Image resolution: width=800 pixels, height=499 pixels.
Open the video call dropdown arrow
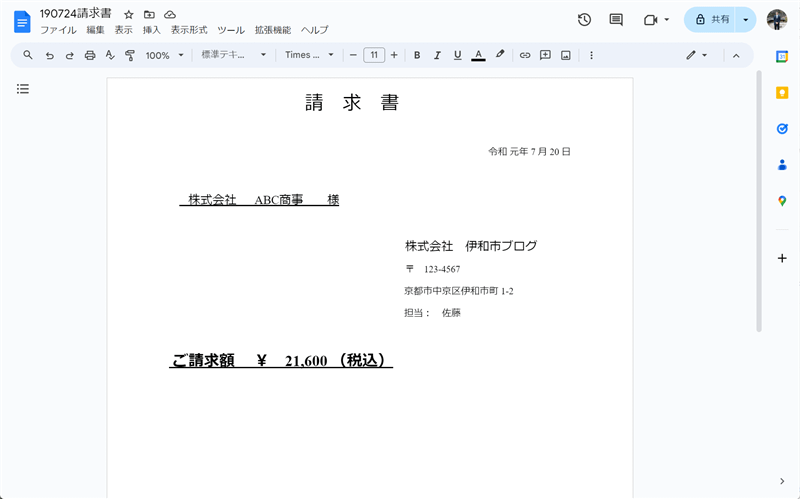tap(666, 20)
